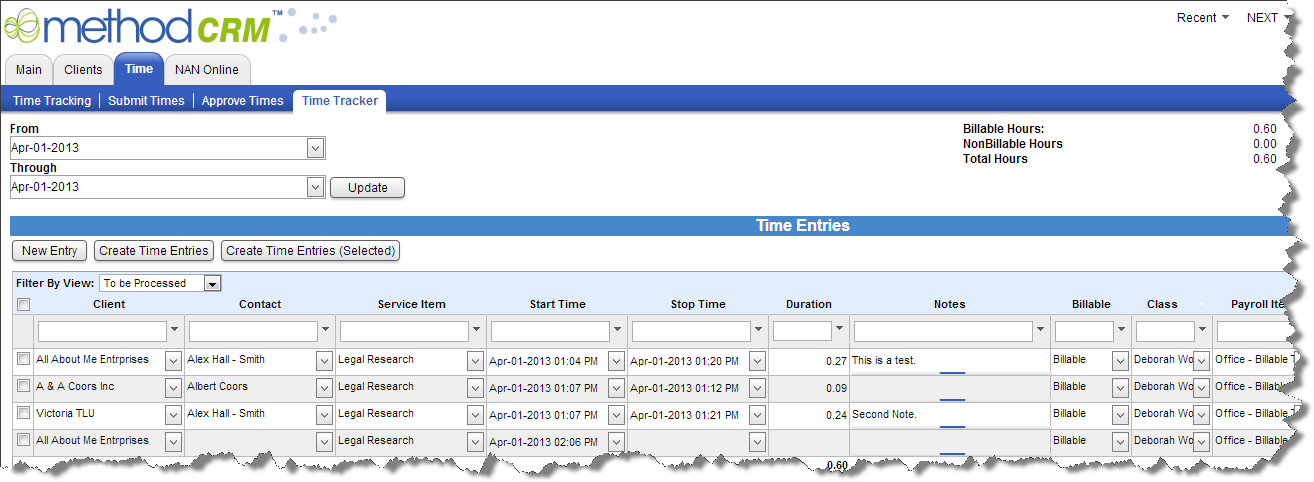Click the New Entry button
This screenshot has height=482, width=1314.
[x=49, y=251]
